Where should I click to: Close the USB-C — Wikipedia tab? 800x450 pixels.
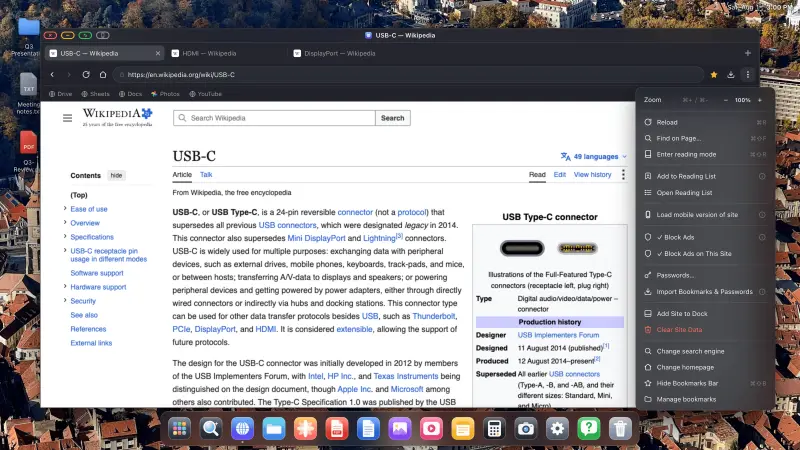(x=158, y=53)
